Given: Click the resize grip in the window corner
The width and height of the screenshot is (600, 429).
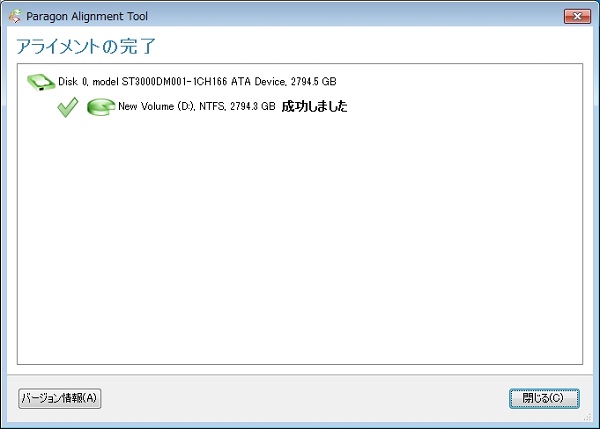Looking at the screenshot, I should pos(587,417).
